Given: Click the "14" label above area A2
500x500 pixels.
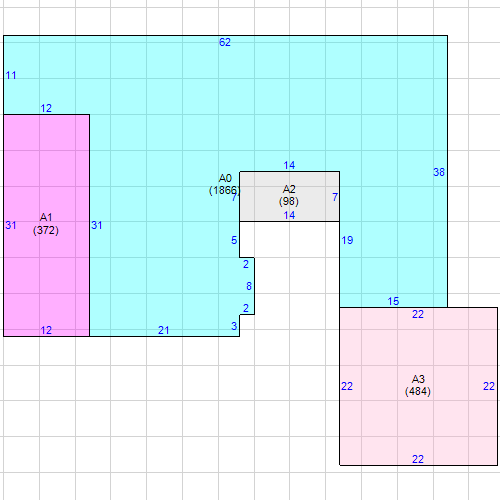Looking at the screenshot, I should click(x=289, y=165).
